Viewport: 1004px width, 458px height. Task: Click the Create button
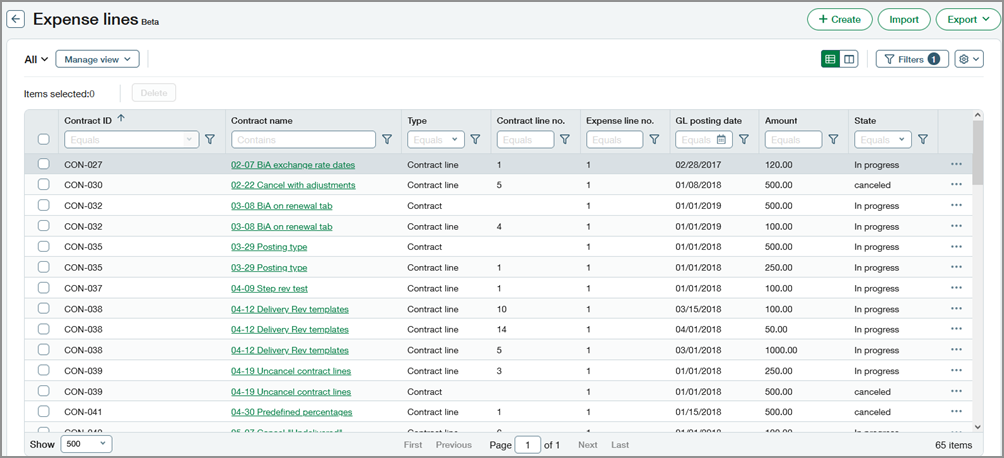pos(838,19)
